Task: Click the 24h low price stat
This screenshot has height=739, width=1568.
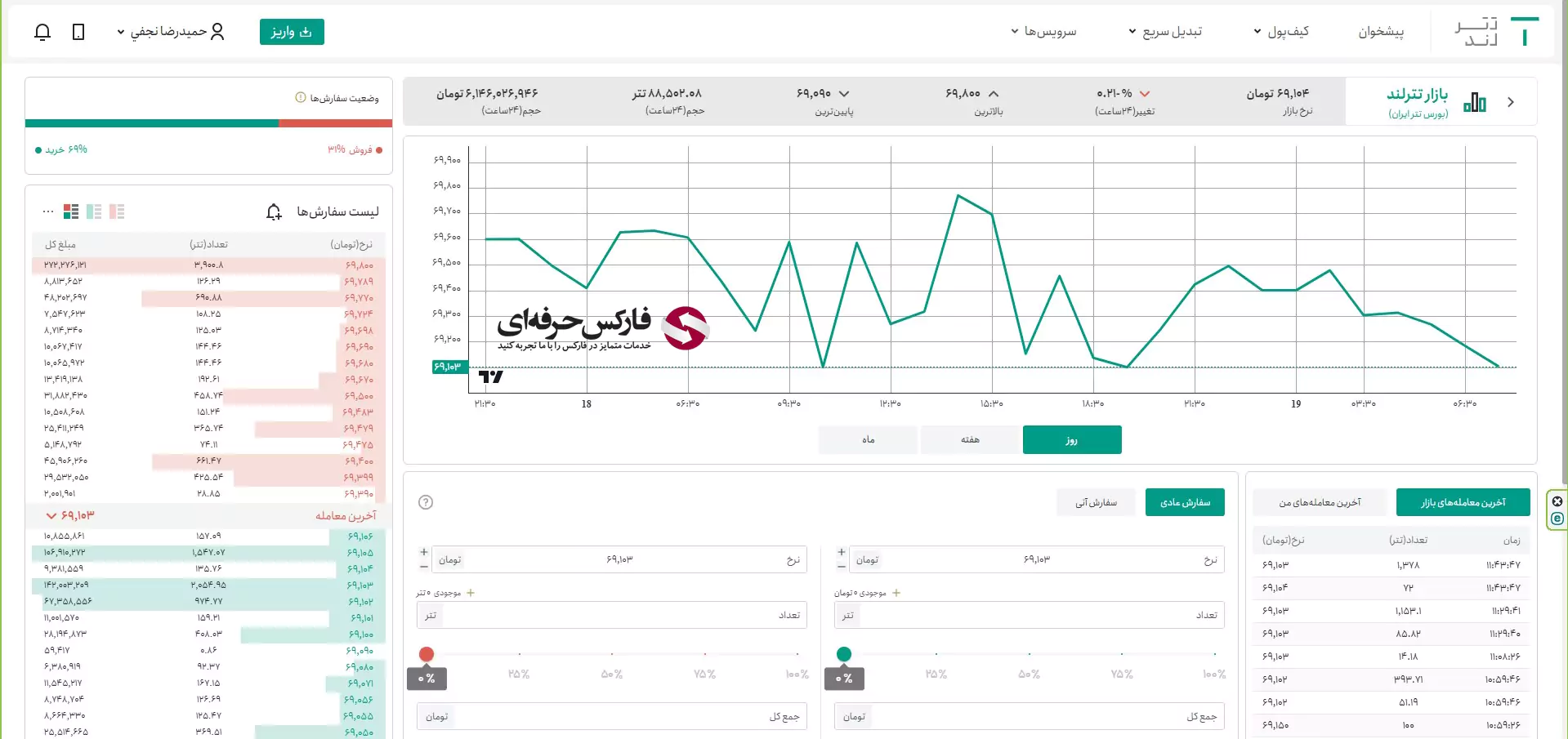Action: point(824,101)
